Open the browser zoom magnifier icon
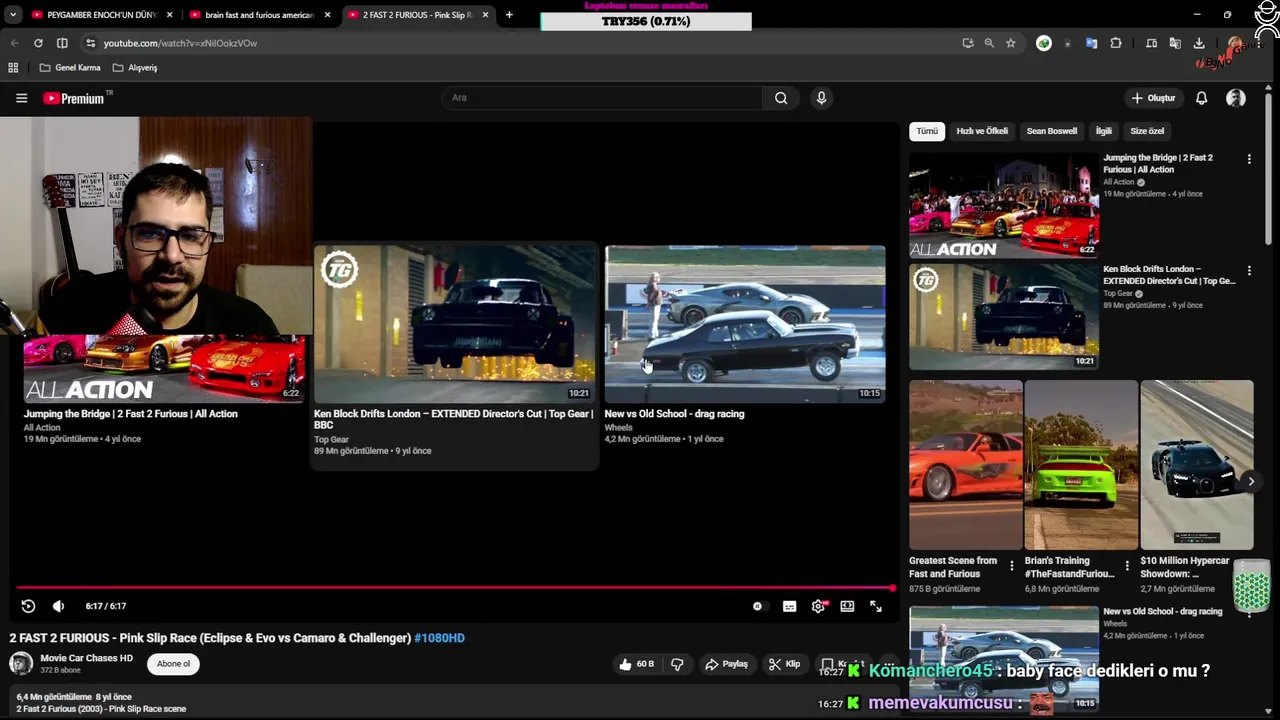Image resolution: width=1280 pixels, height=720 pixels. point(989,43)
